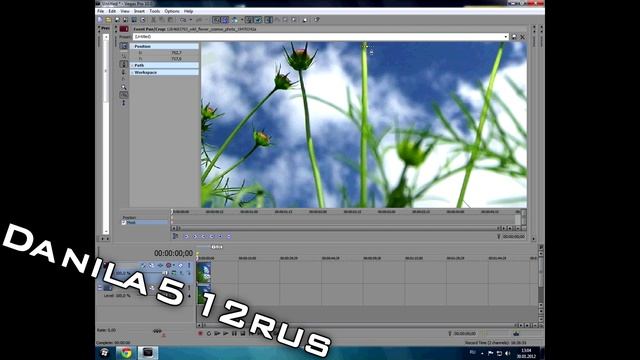Viewport: 640px width, 360px height.
Task: Toggle Loop Playback in transport bar
Action: pos(209,333)
